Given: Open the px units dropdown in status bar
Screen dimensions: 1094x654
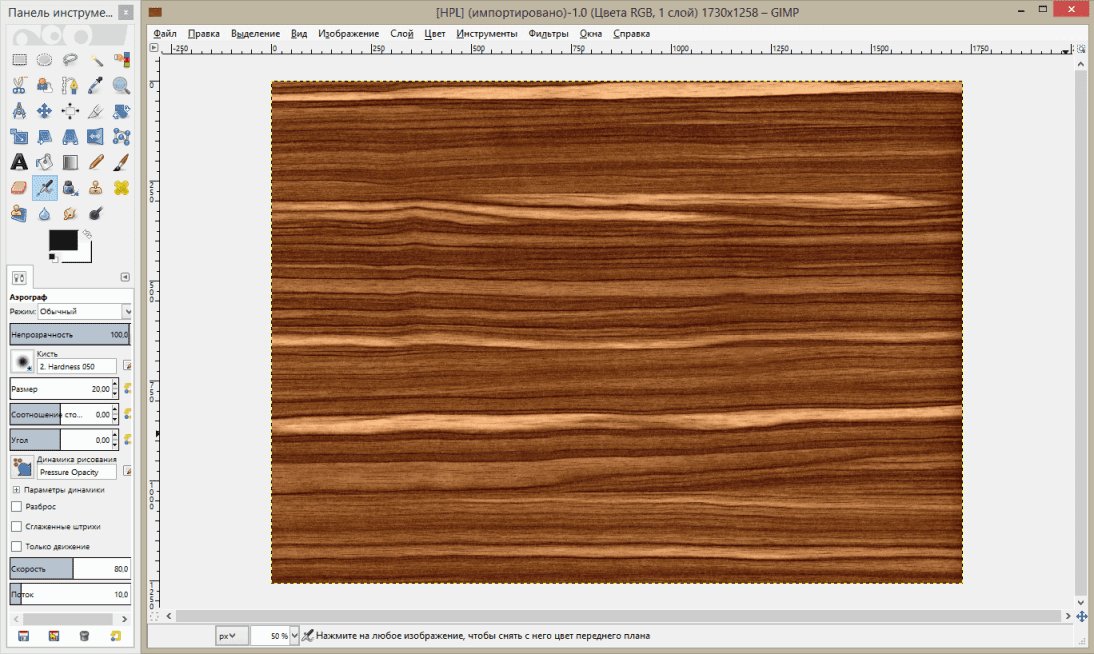Looking at the screenshot, I should tap(233, 635).
